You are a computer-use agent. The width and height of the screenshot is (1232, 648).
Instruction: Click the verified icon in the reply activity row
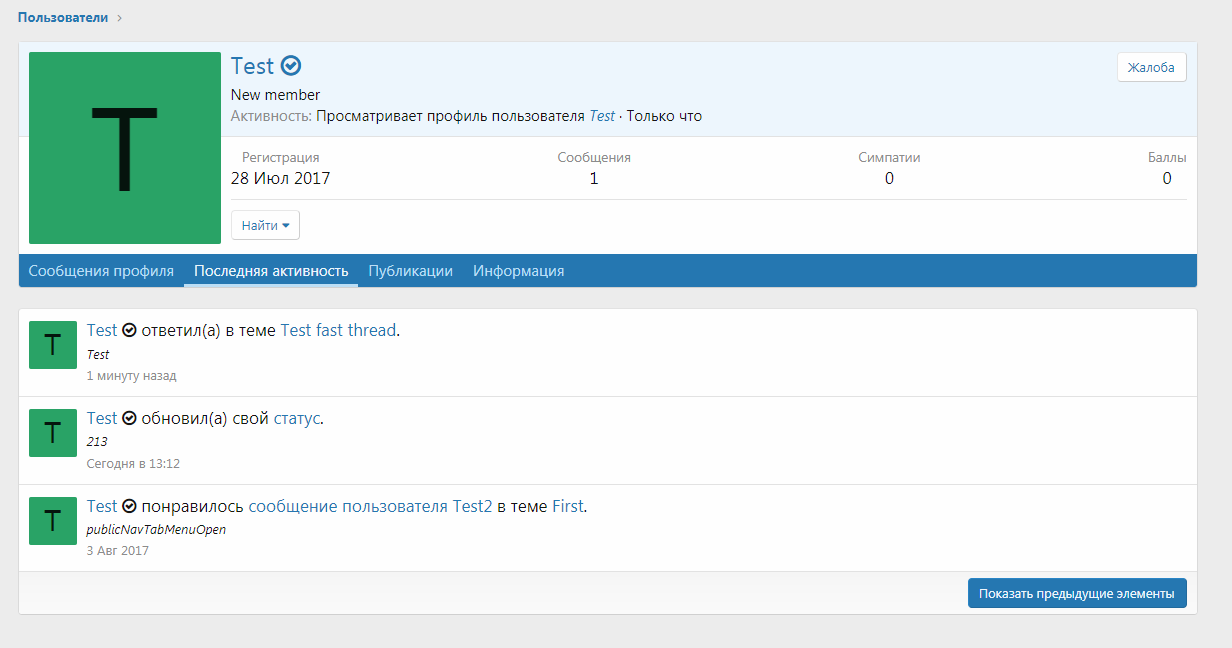click(x=129, y=330)
